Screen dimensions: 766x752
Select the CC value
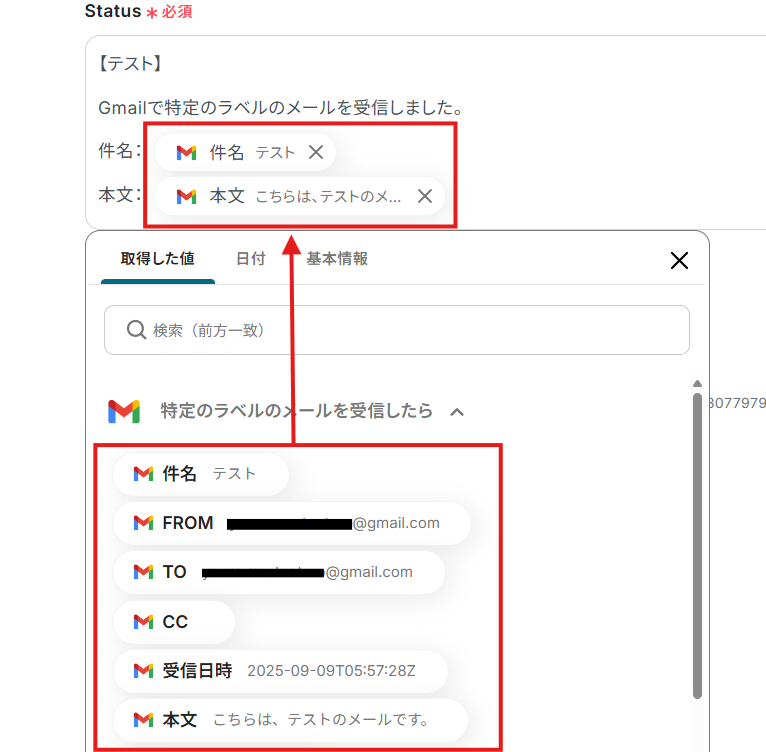point(174,622)
